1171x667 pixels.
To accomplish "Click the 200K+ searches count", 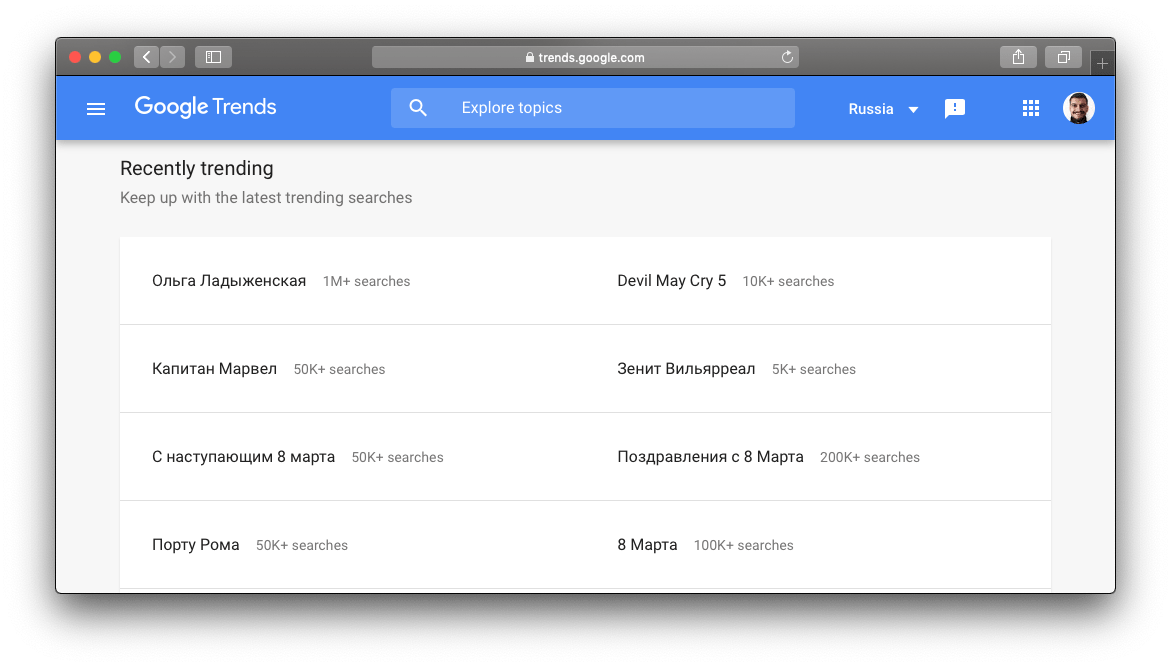I will tap(869, 458).
